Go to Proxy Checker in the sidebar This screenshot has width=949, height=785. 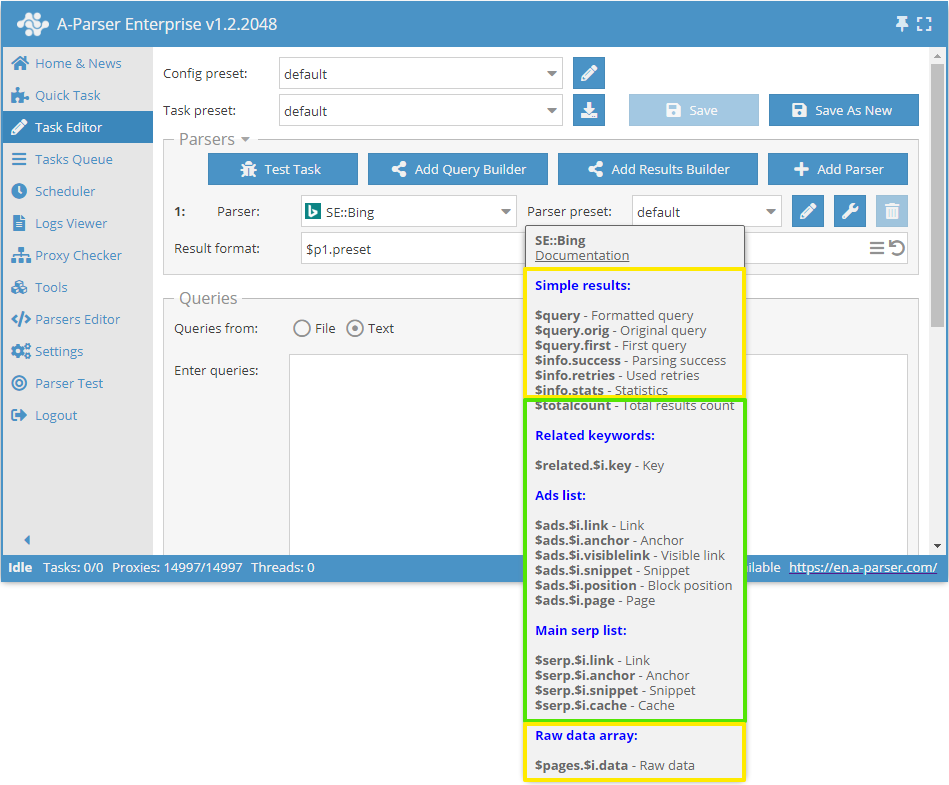(78, 255)
